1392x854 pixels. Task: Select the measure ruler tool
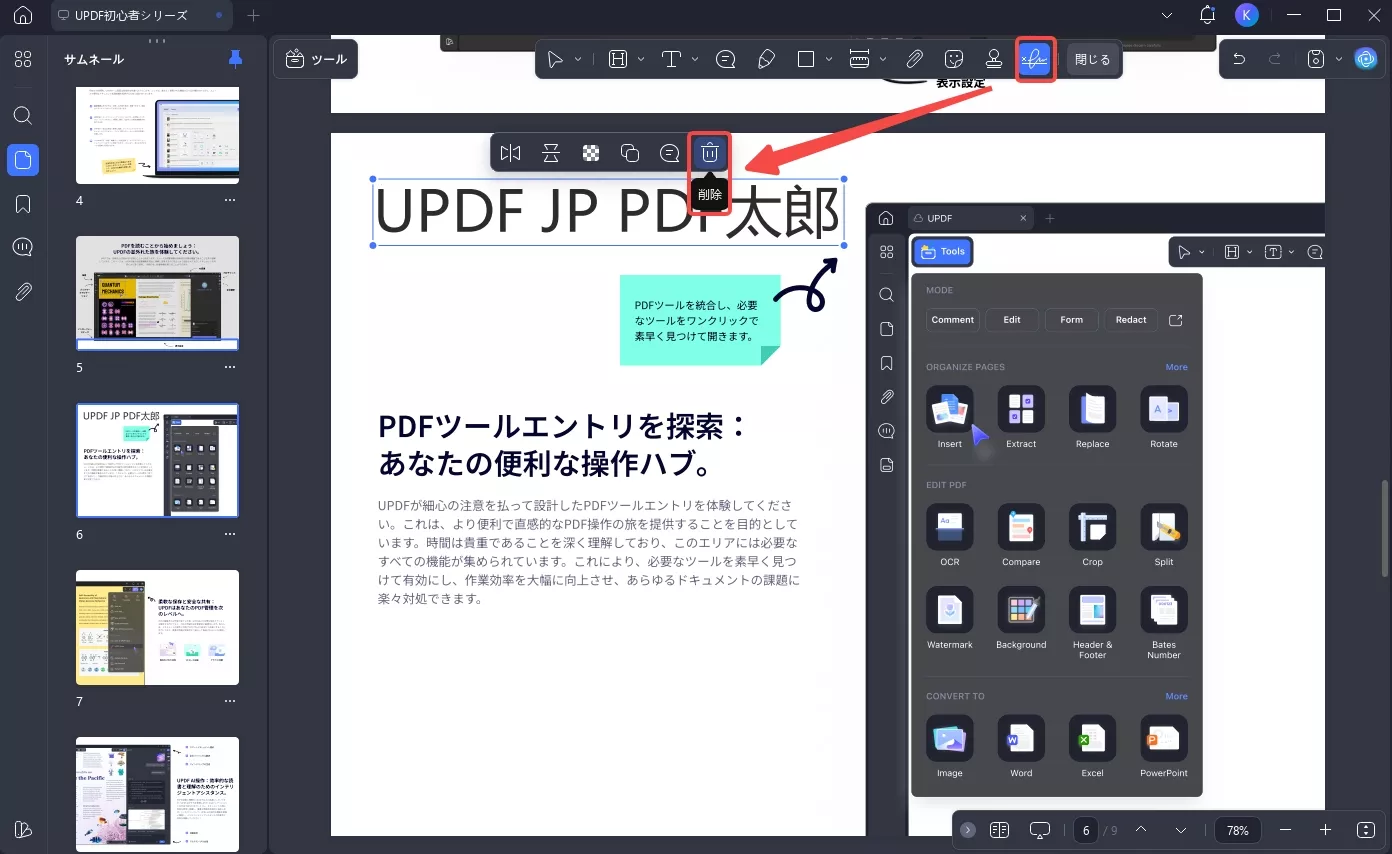click(859, 60)
